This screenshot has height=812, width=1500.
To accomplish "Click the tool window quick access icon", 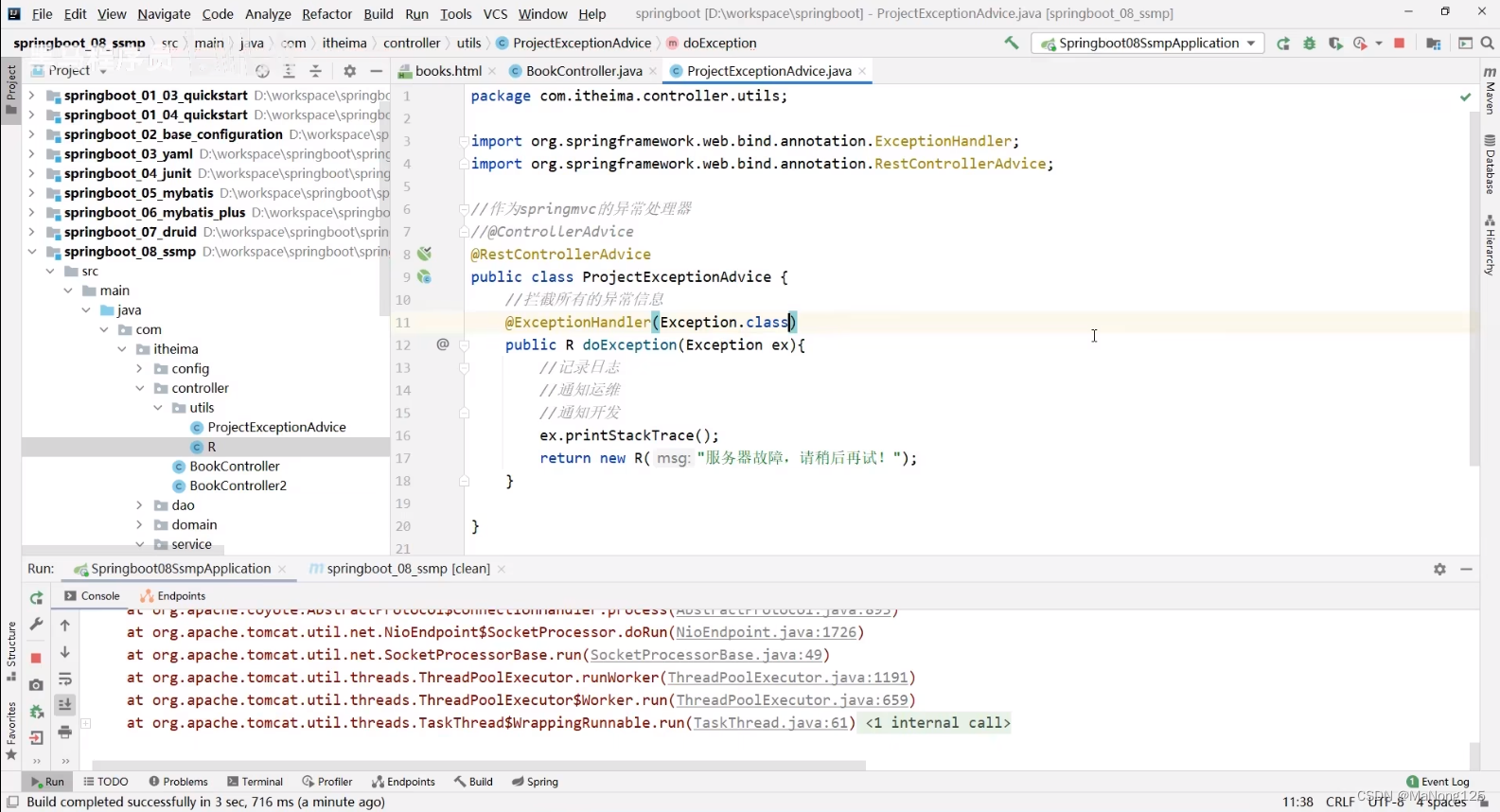I will tap(12, 803).
